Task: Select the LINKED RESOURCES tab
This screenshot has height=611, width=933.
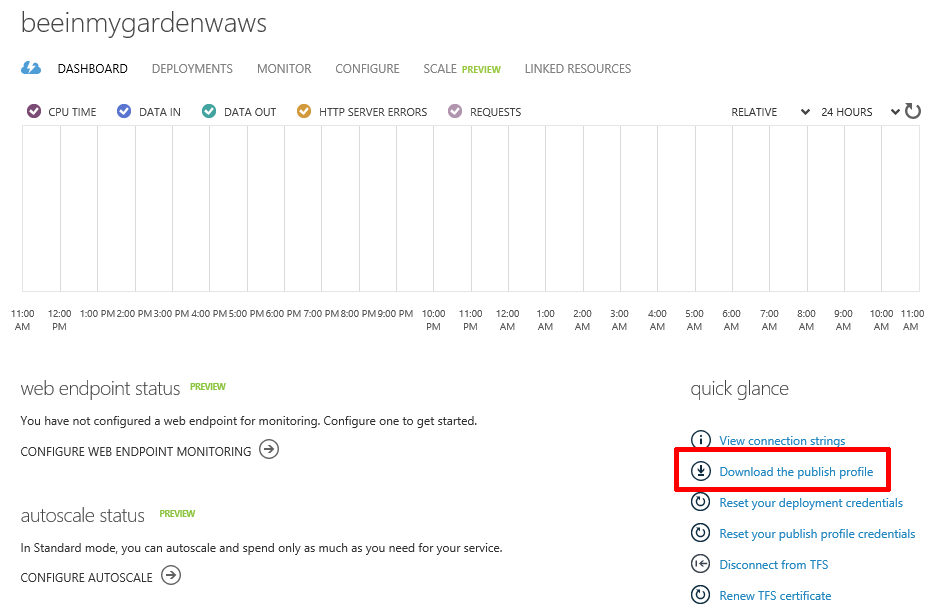Action: click(578, 68)
